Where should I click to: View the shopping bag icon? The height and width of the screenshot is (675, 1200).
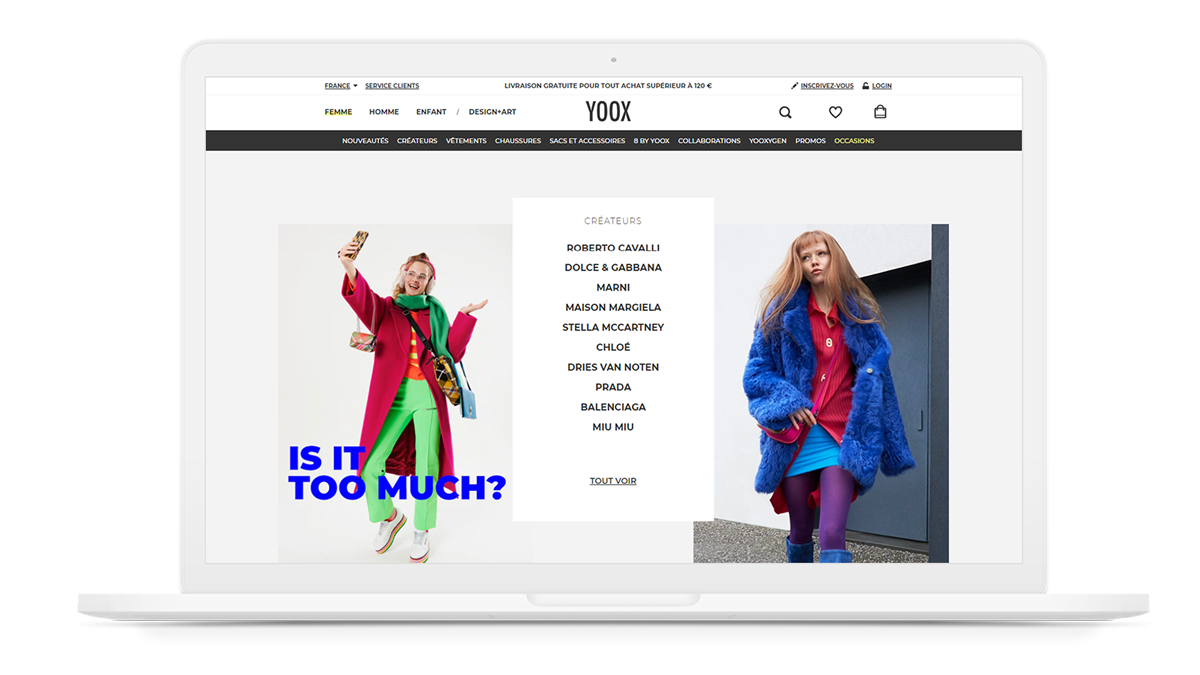pyautogui.click(x=880, y=112)
